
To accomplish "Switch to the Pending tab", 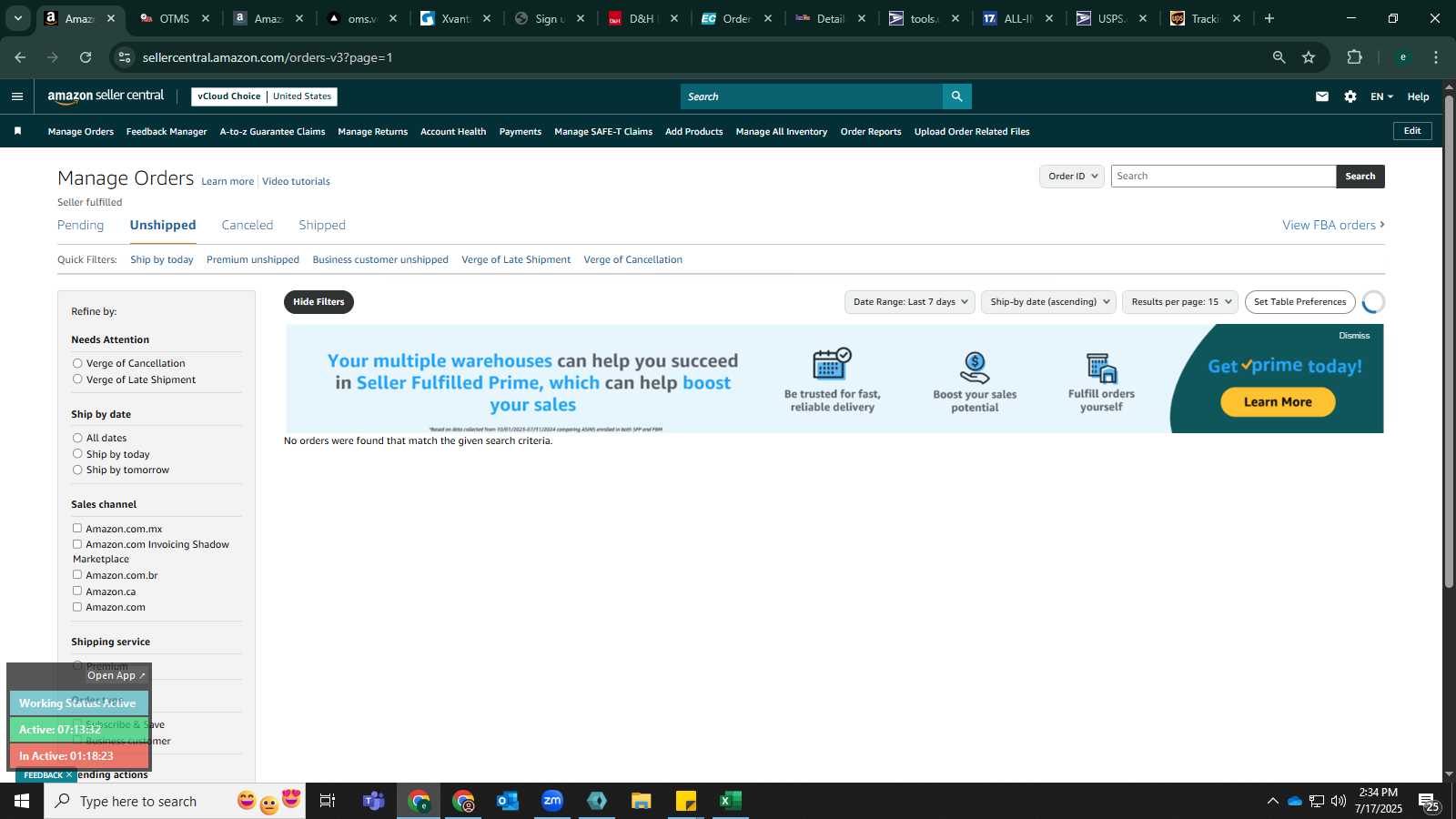I will 81,225.
